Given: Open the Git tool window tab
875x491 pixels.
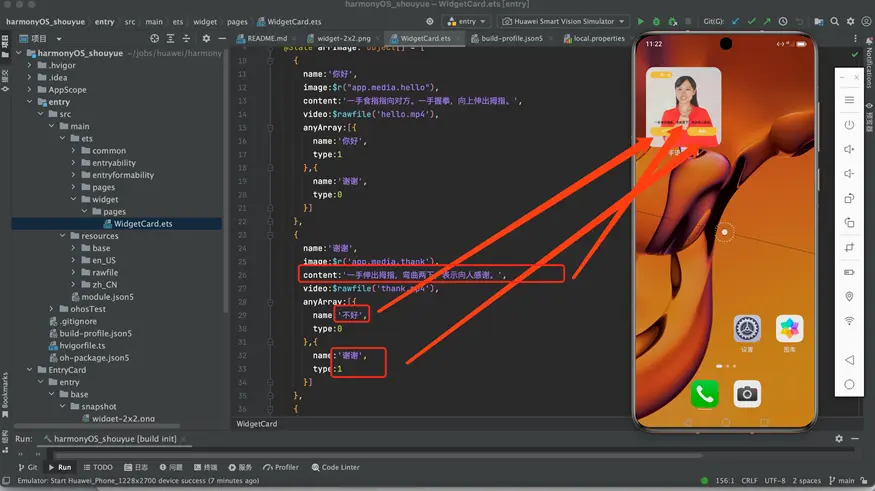Looking at the screenshot, I should (x=27, y=467).
